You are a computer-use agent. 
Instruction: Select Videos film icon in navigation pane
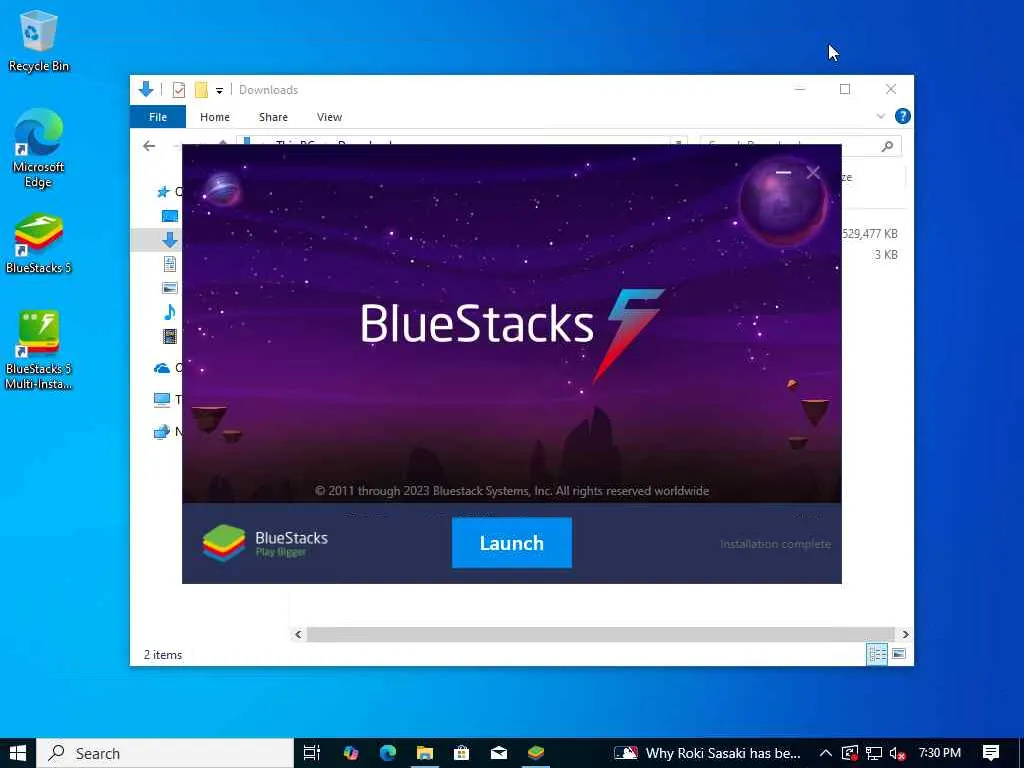point(170,336)
